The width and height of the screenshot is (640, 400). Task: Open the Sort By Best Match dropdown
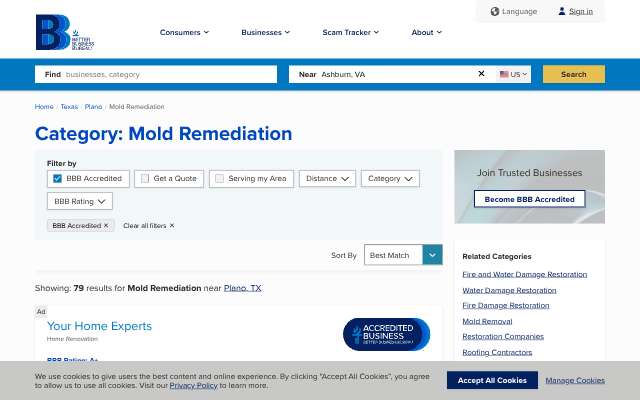pyautogui.click(x=403, y=255)
